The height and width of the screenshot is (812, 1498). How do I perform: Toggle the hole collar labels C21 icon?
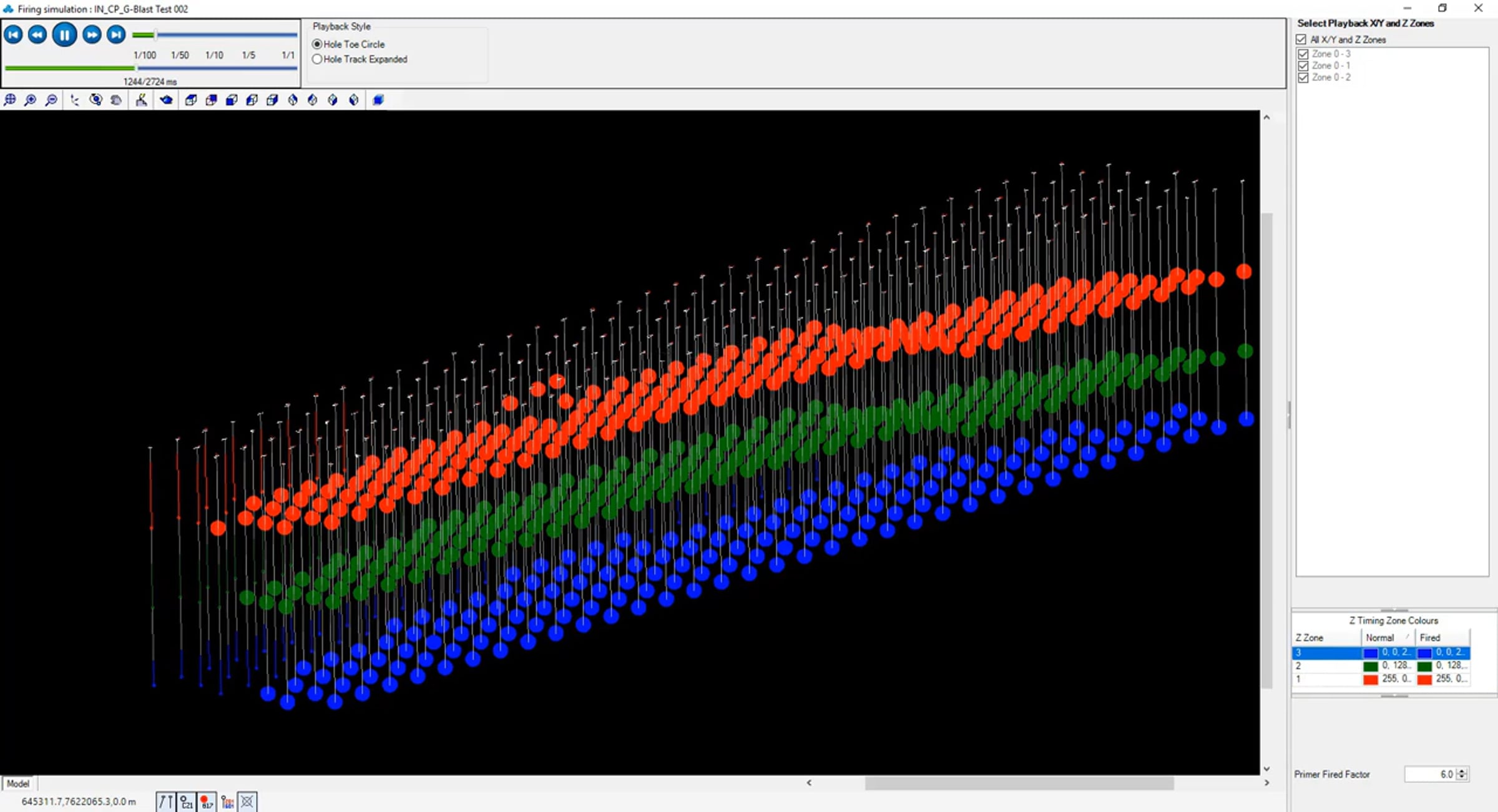click(x=187, y=801)
